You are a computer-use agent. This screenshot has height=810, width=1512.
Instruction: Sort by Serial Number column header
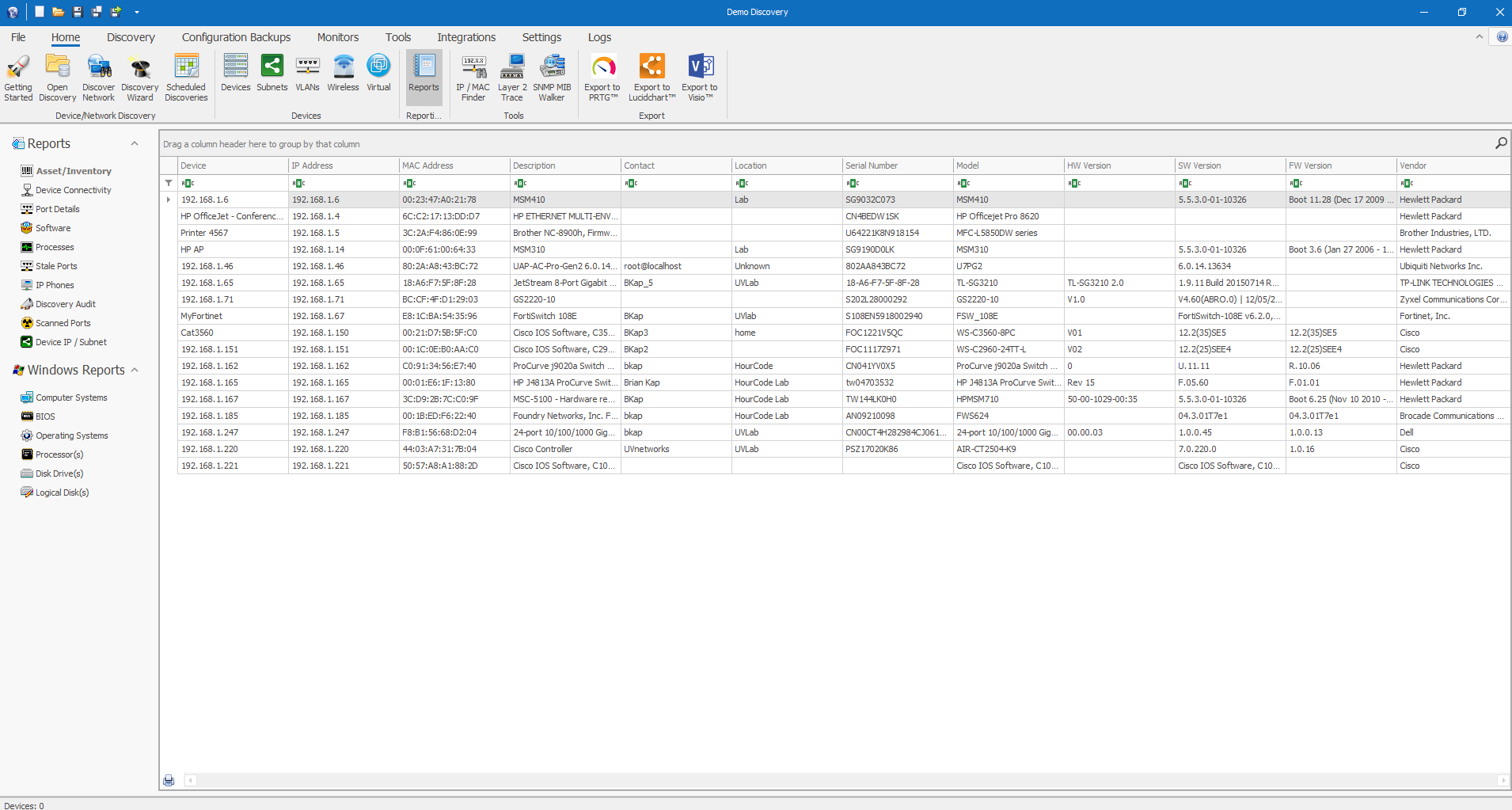[x=898, y=165]
